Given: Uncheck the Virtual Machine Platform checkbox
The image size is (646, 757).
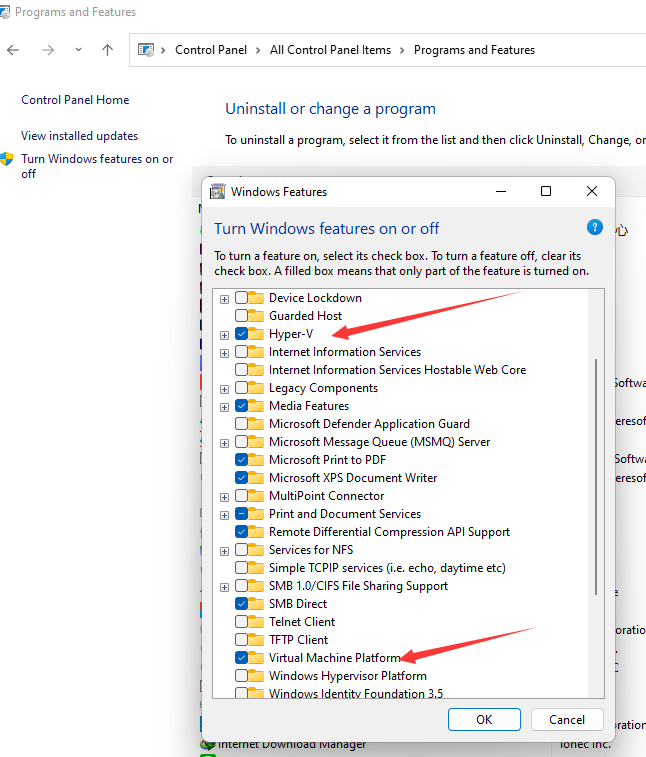Looking at the screenshot, I should click(241, 658).
